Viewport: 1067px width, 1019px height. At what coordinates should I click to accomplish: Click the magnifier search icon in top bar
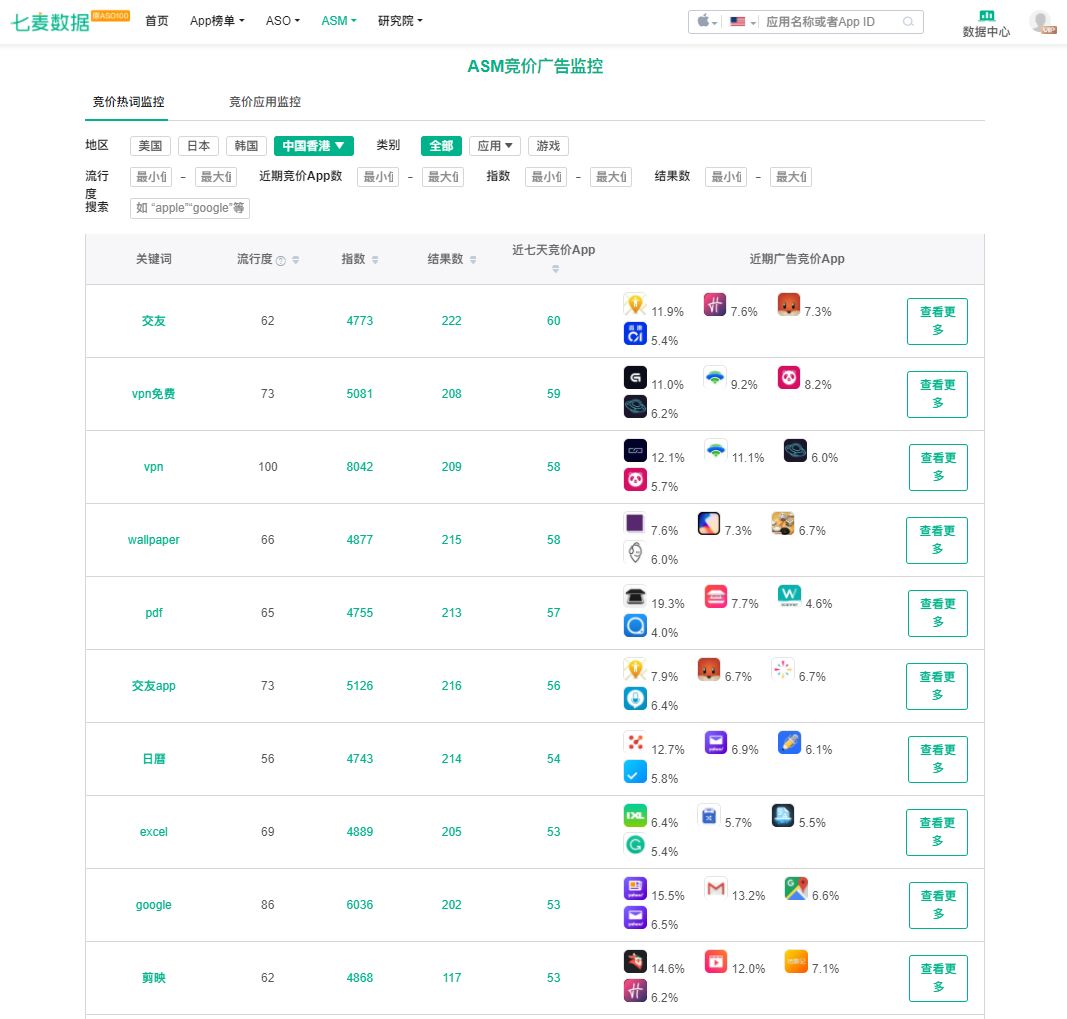click(x=908, y=21)
